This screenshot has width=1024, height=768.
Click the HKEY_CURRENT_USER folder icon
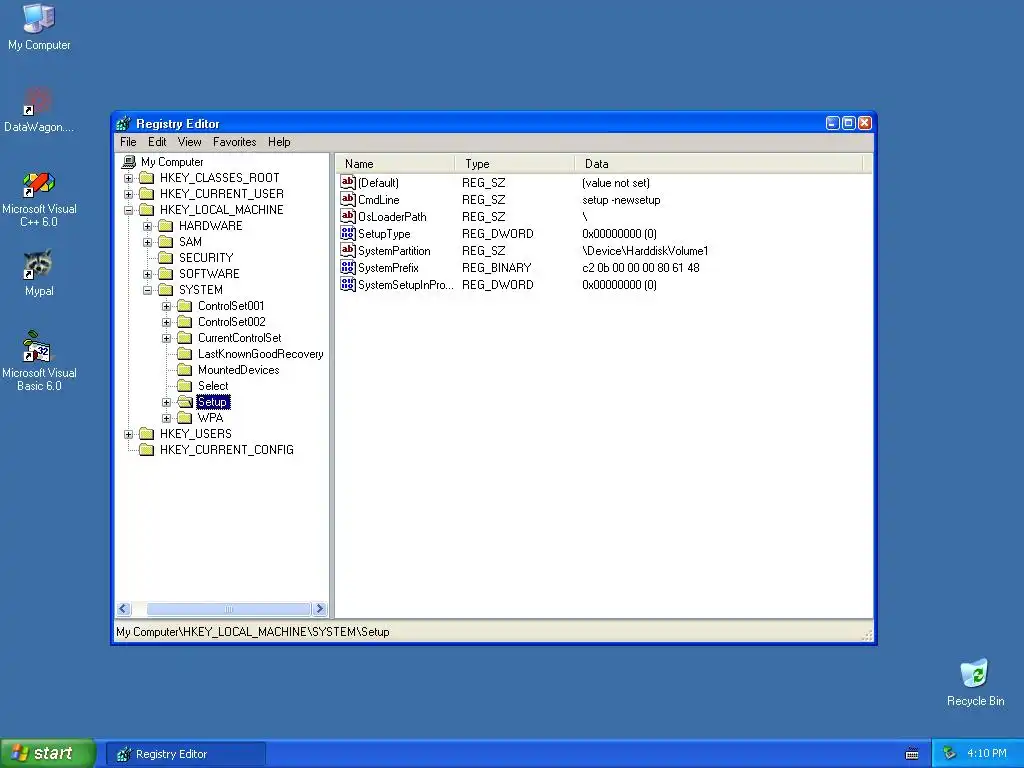point(147,194)
